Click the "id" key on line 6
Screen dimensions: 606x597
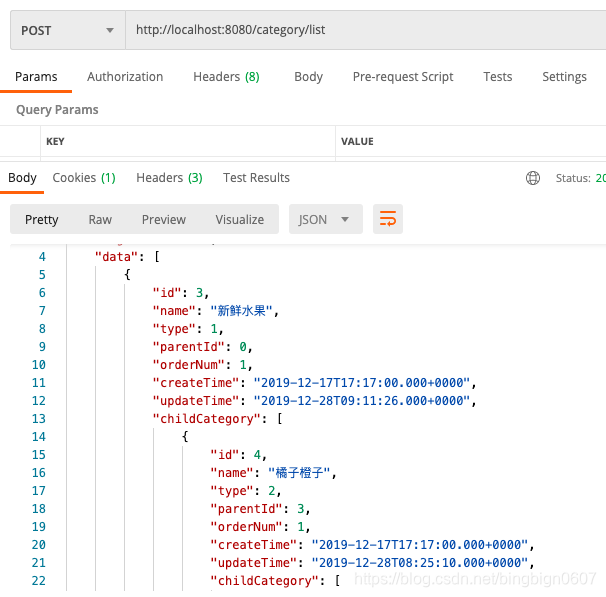167,293
